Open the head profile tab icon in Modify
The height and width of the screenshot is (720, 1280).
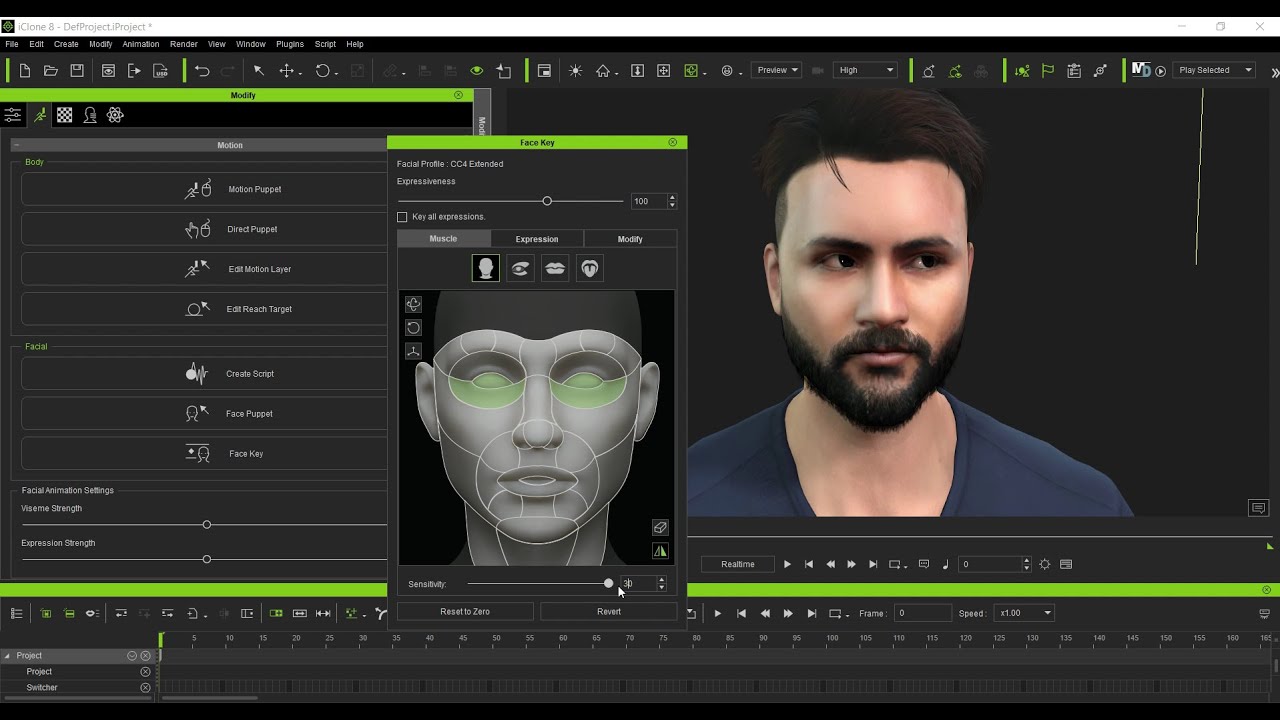click(x=90, y=115)
